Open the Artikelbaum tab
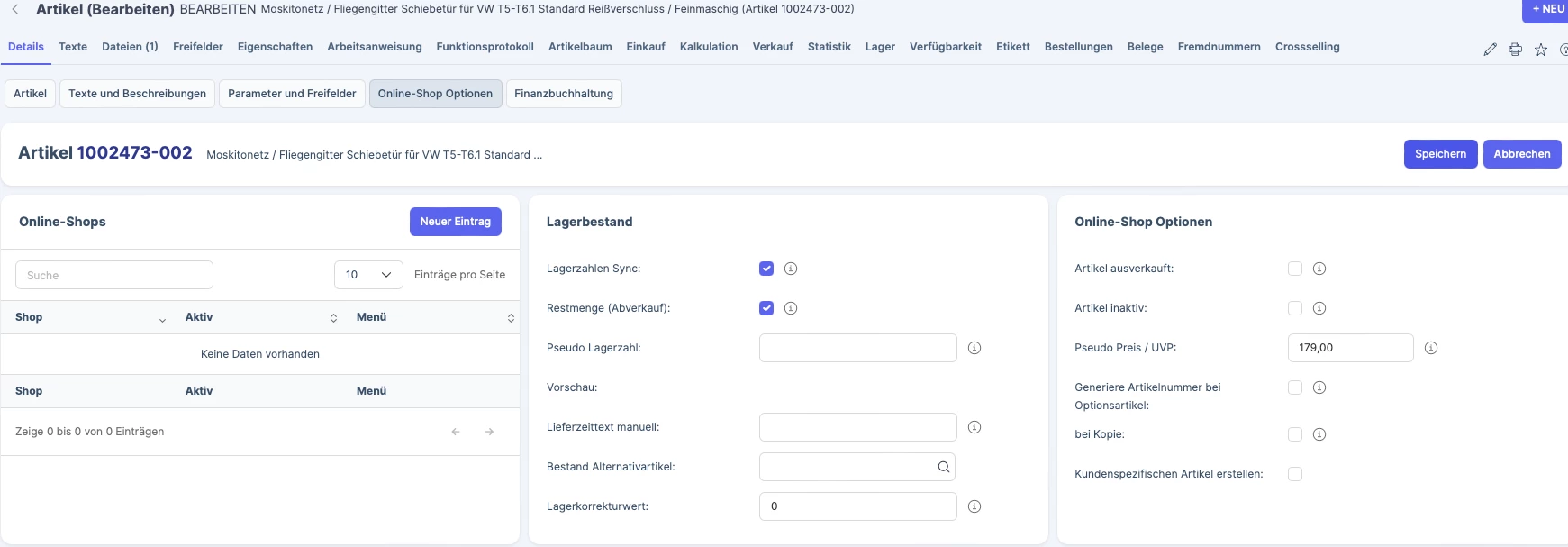 [580, 47]
